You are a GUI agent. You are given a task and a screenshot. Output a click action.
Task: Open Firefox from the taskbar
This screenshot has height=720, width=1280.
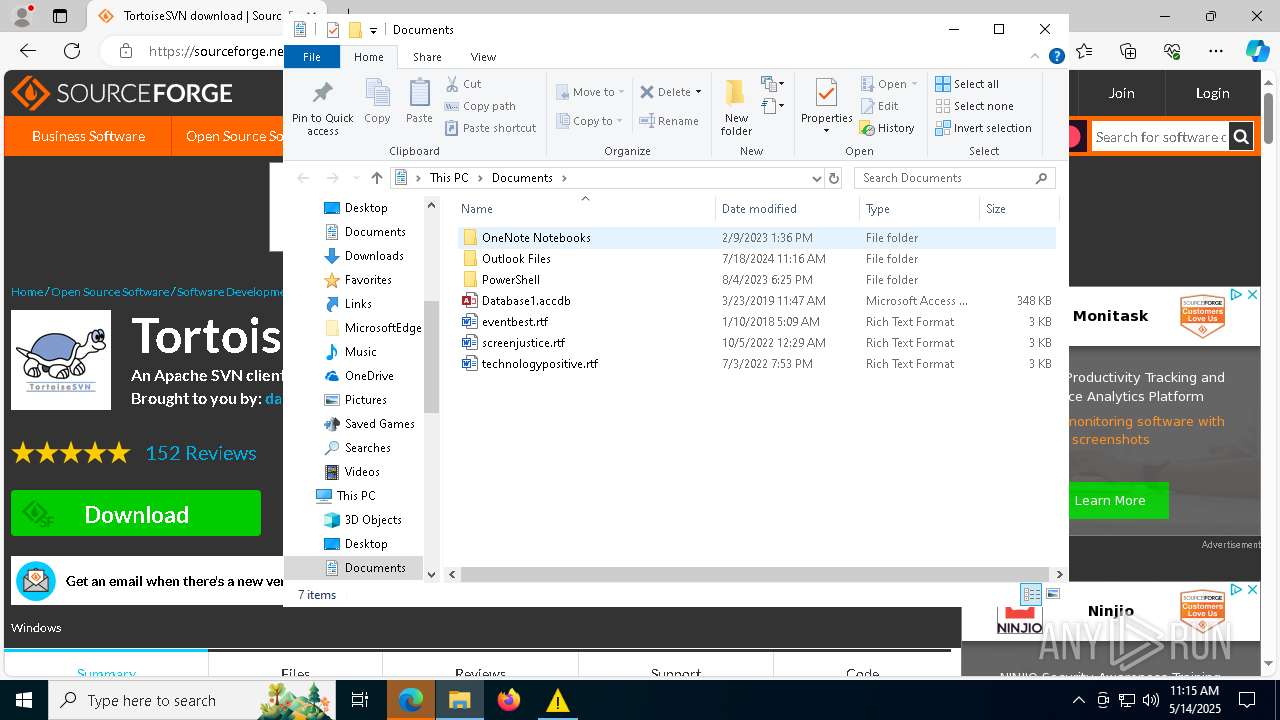tap(509, 700)
